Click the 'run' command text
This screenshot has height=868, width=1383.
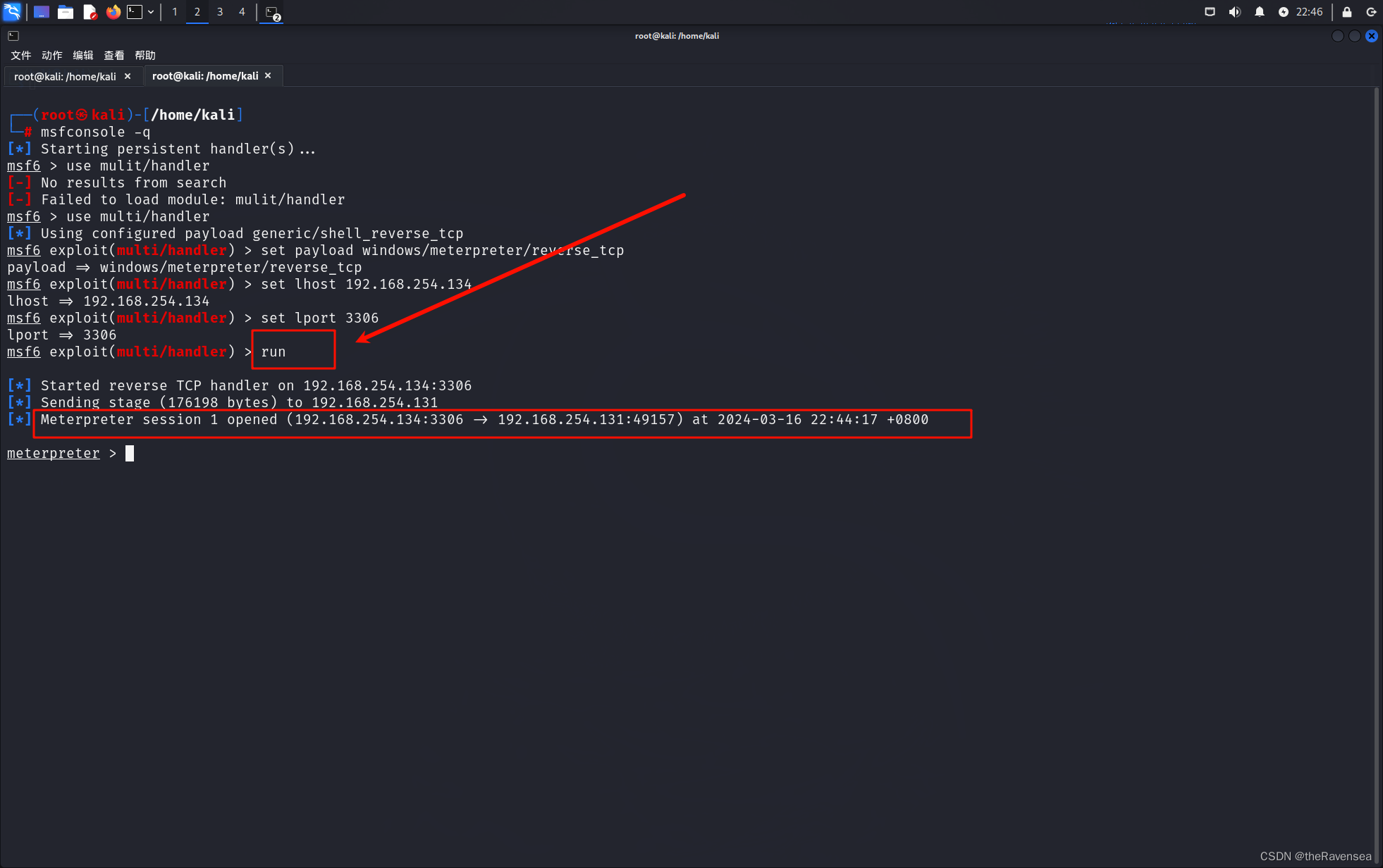(273, 352)
